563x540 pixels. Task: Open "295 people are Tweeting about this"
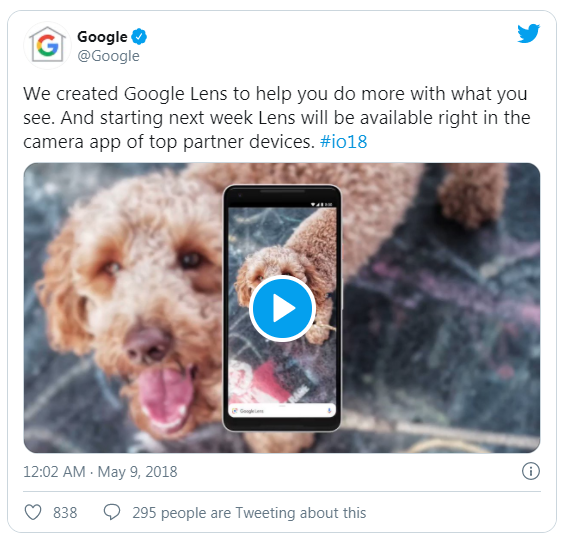[x=249, y=513]
